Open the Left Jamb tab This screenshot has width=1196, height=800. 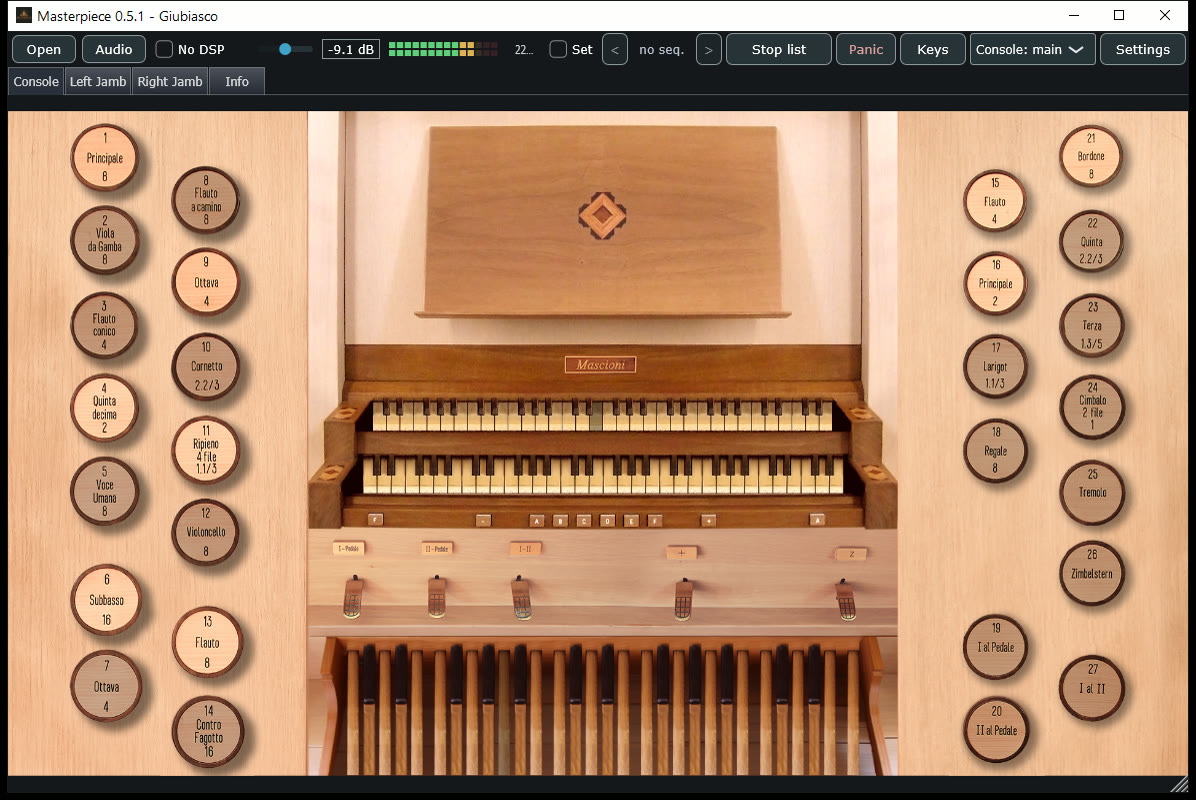pyautogui.click(x=98, y=82)
